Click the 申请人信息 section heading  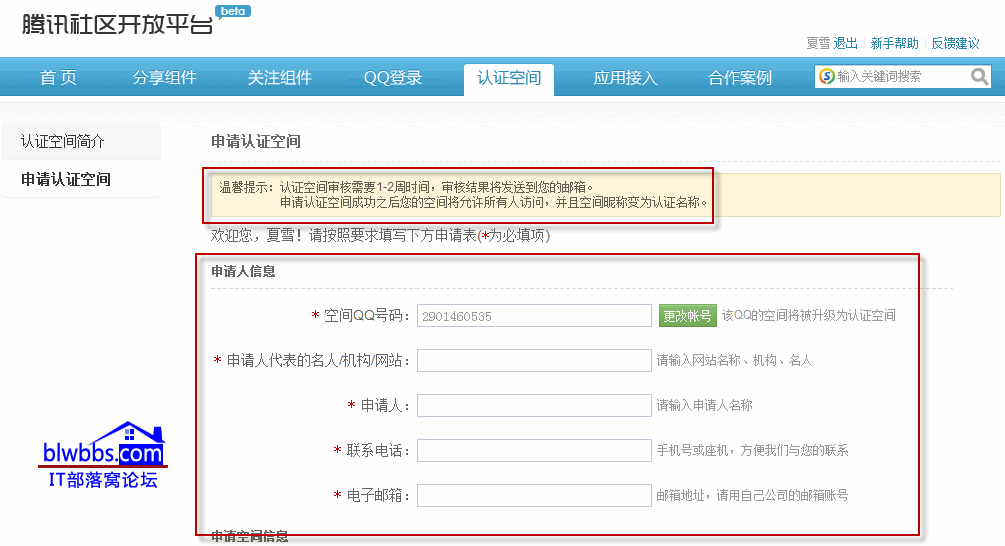pos(243,272)
